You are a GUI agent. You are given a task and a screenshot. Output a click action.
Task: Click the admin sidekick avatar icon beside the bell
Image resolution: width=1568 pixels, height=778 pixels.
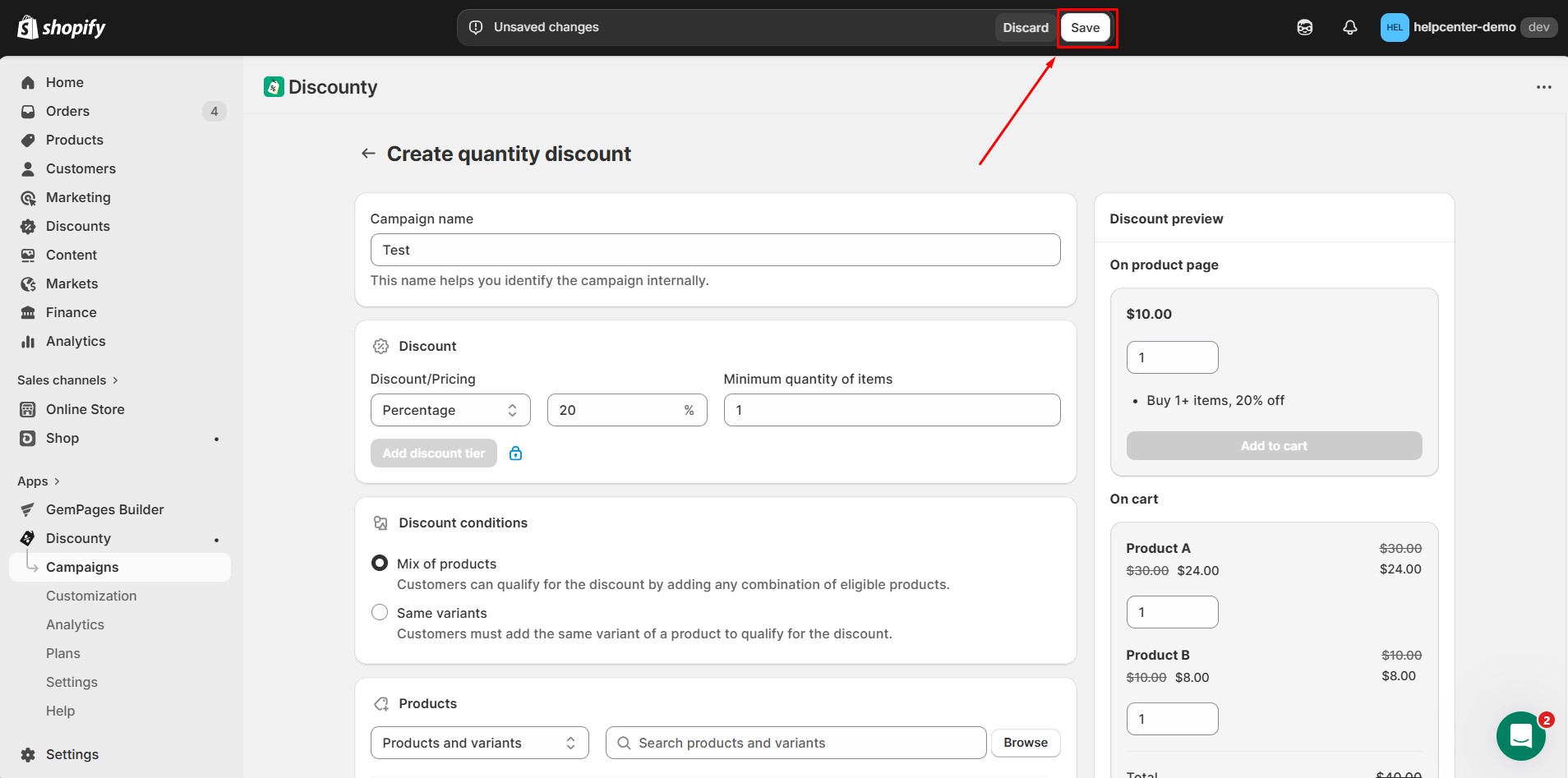coord(1305,27)
